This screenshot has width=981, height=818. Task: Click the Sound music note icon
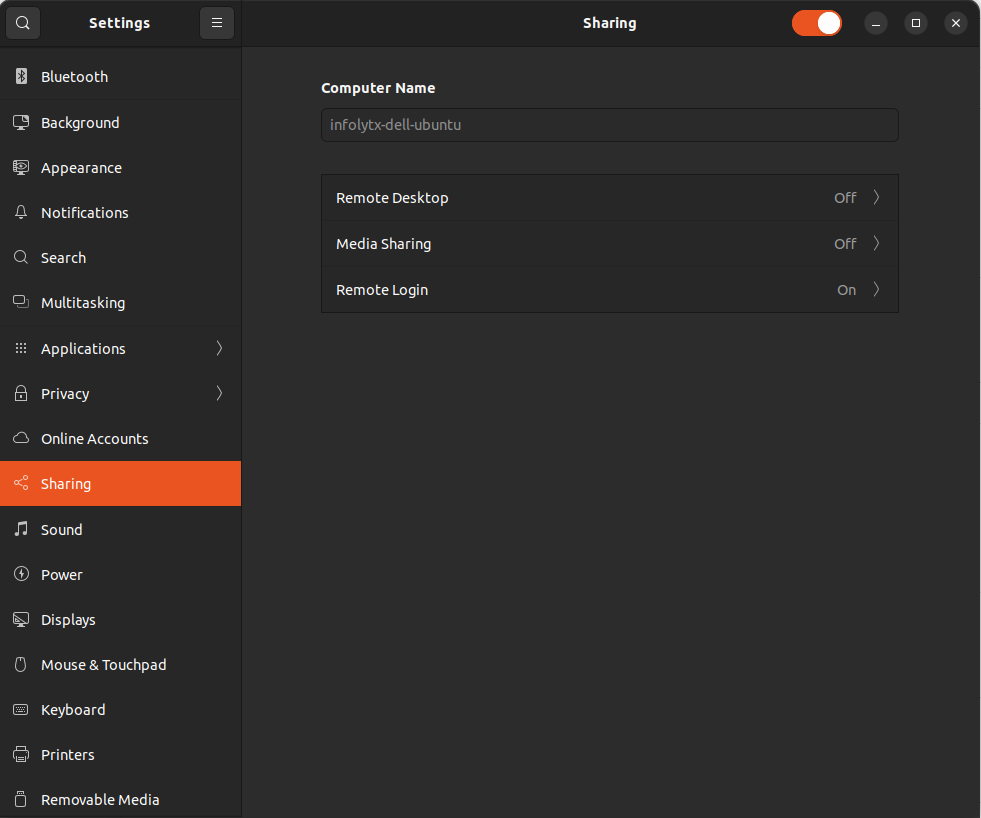click(21, 530)
